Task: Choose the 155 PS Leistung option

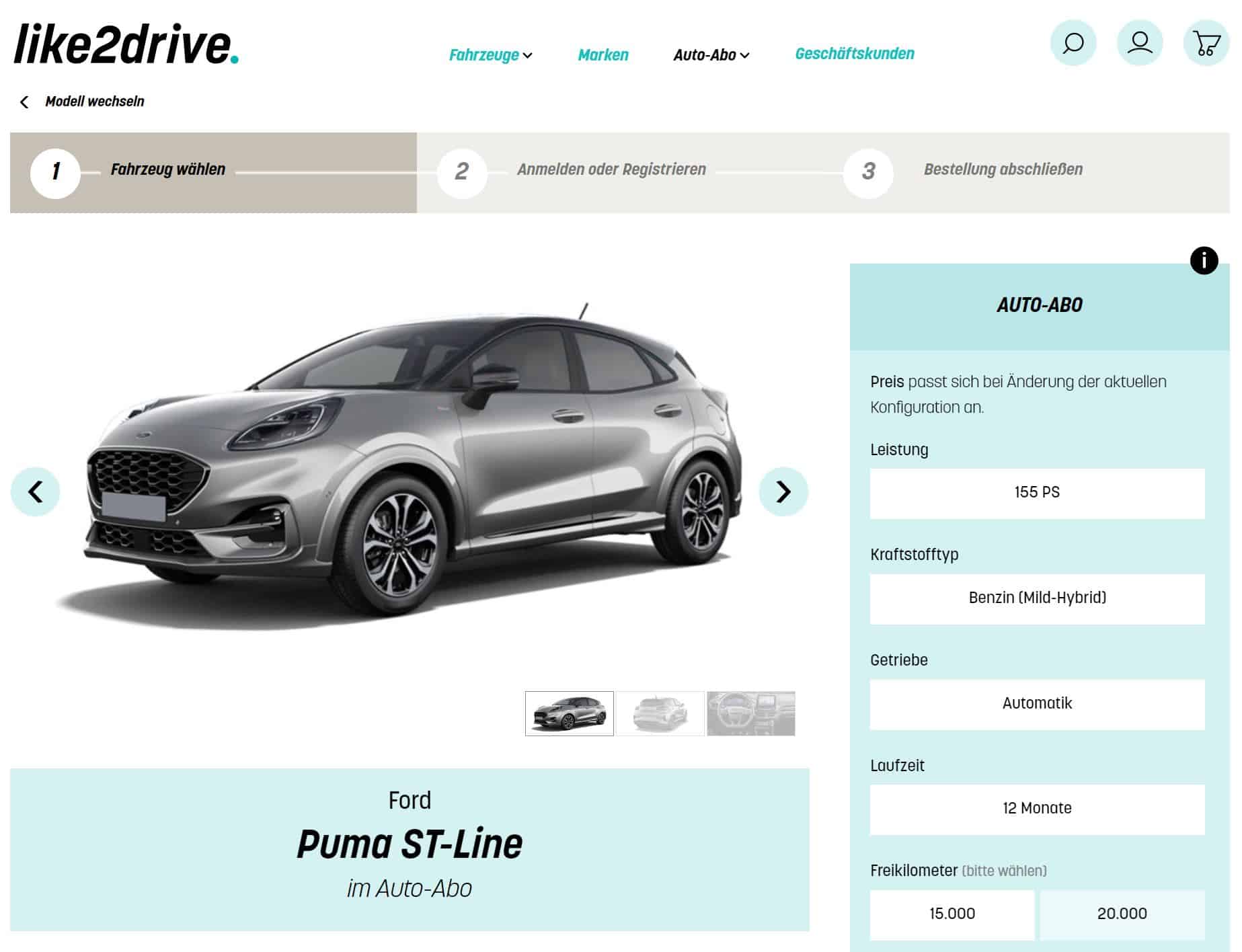Action: click(x=1037, y=493)
